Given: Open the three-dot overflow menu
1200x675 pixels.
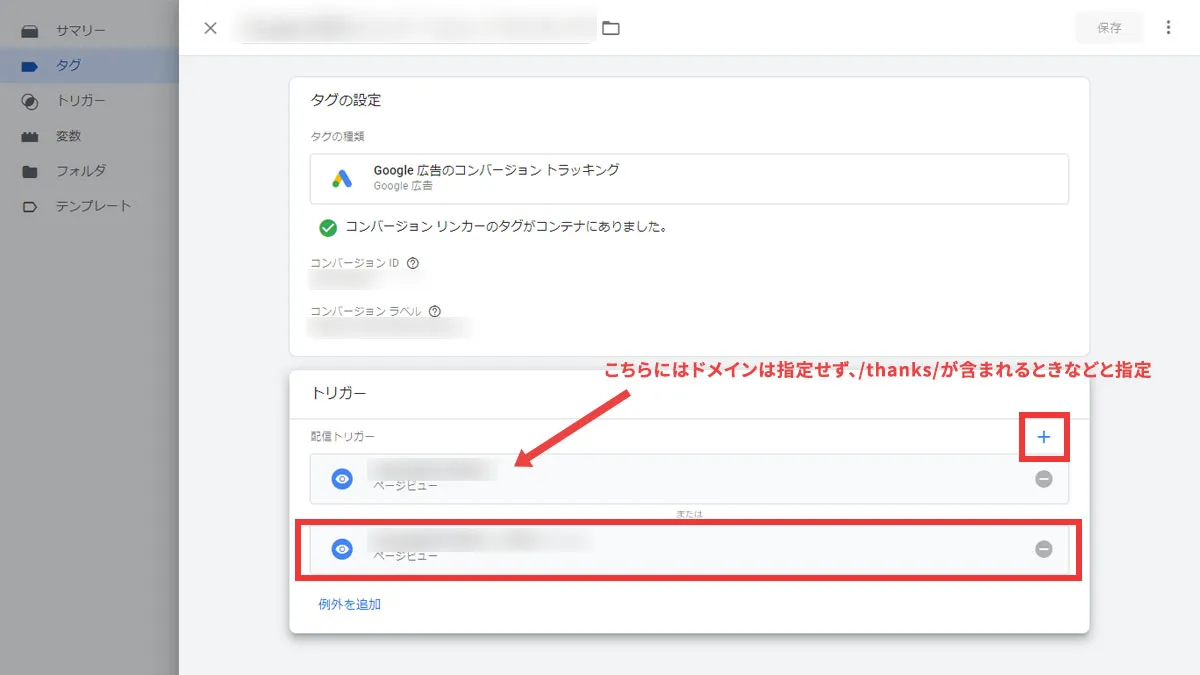Looking at the screenshot, I should point(1168,28).
